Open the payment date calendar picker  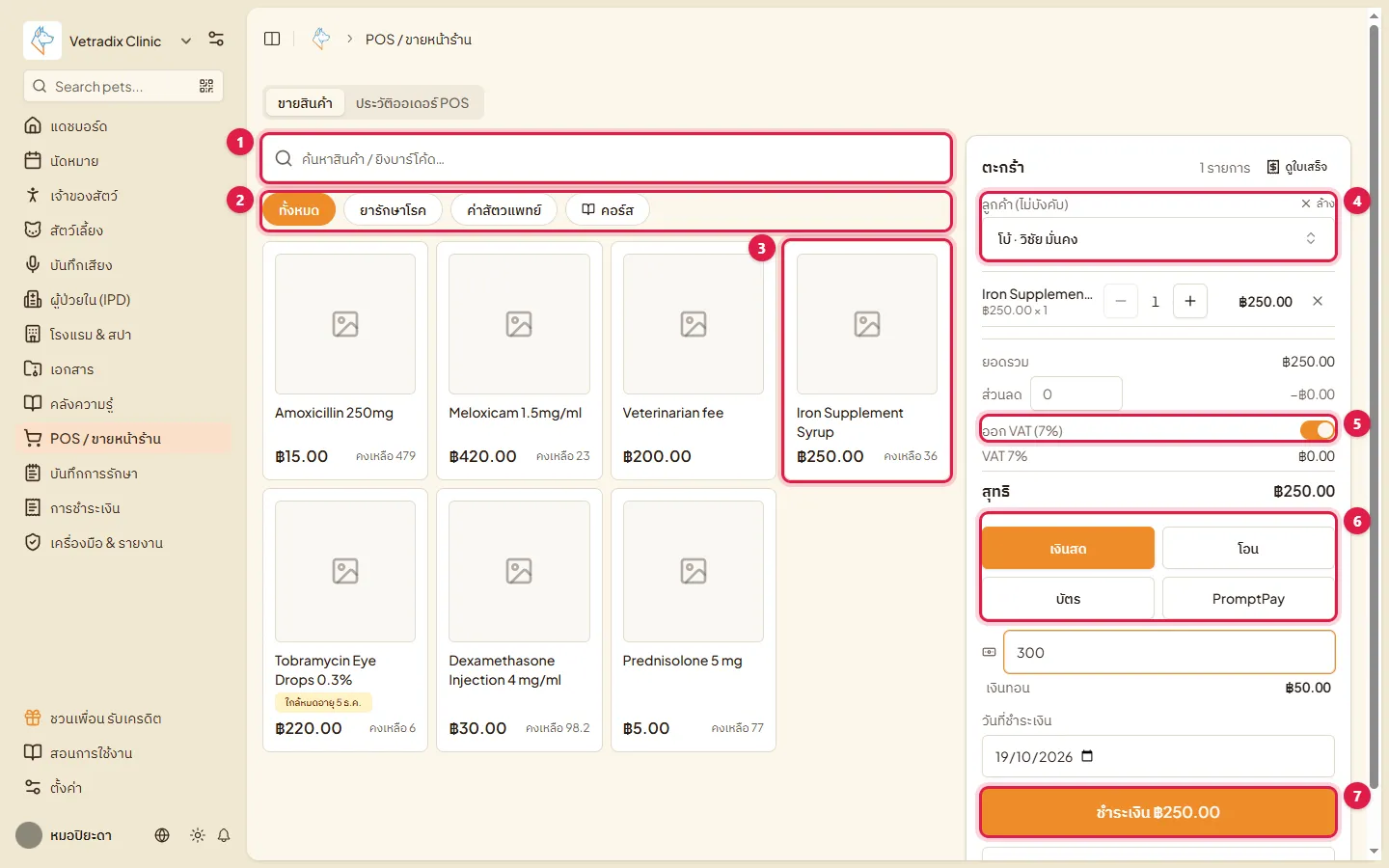click(x=1088, y=756)
